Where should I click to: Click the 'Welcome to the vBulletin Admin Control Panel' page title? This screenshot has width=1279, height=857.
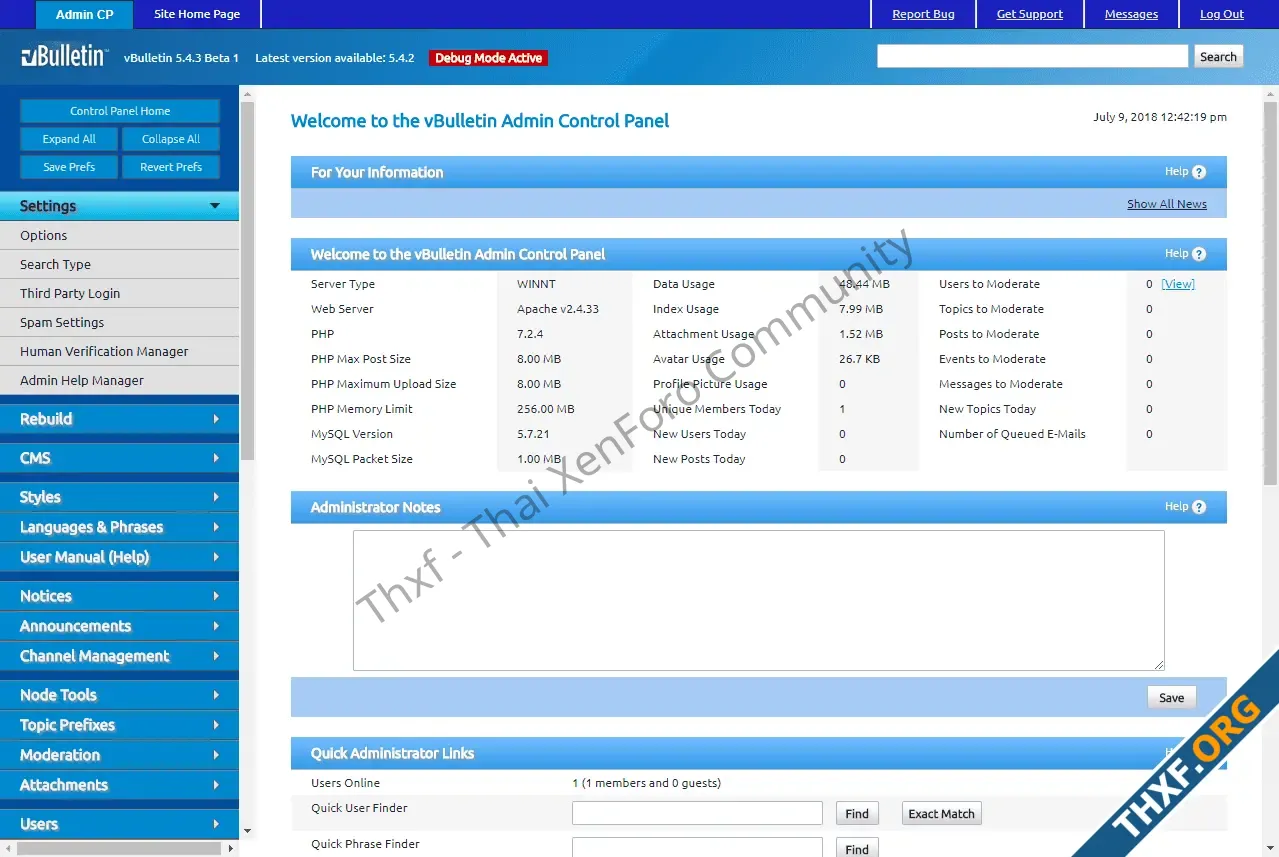coord(480,121)
